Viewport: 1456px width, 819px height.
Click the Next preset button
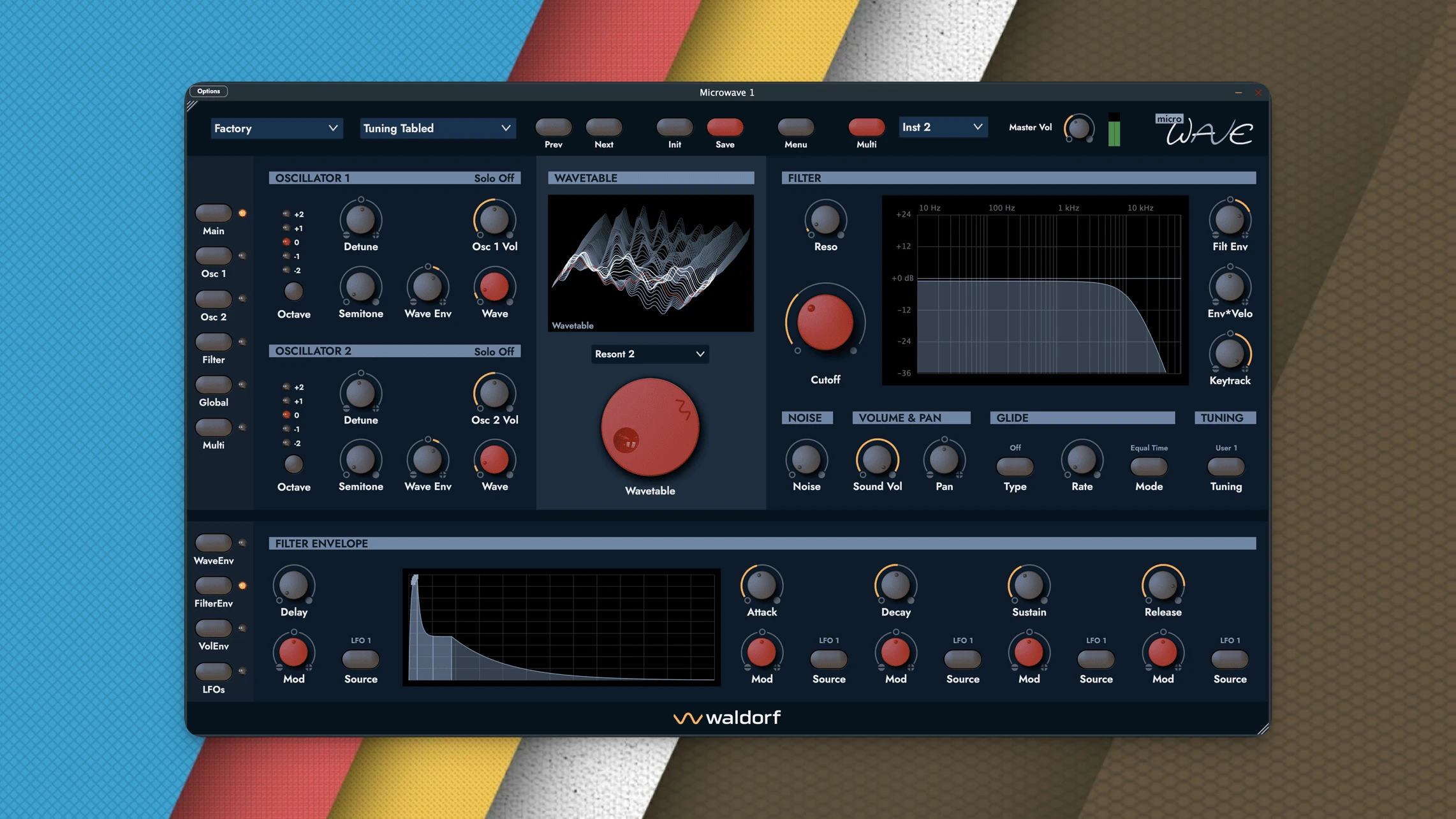(x=603, y=127)
